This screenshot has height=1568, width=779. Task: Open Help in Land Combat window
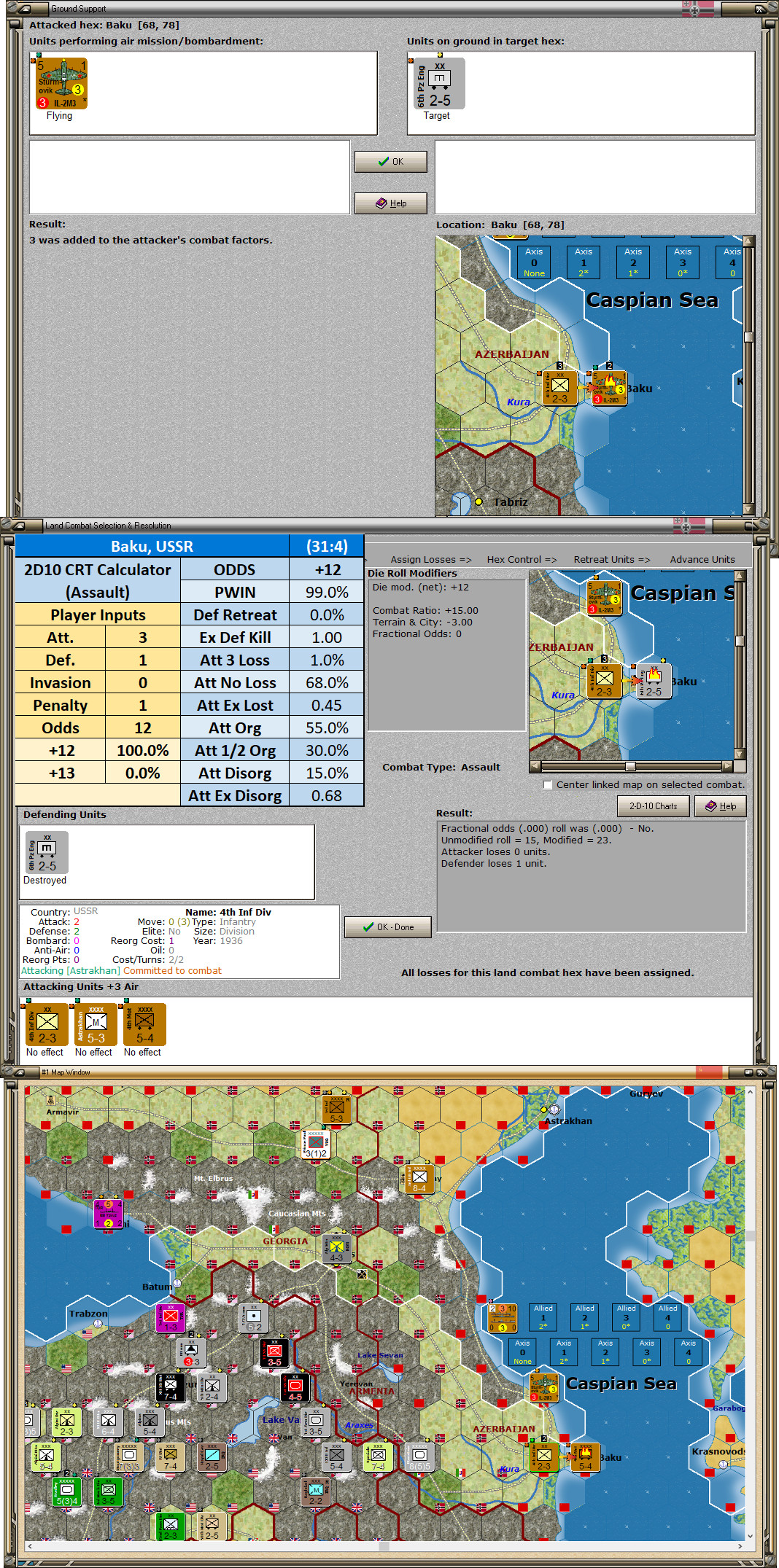[x=721, y=806]
